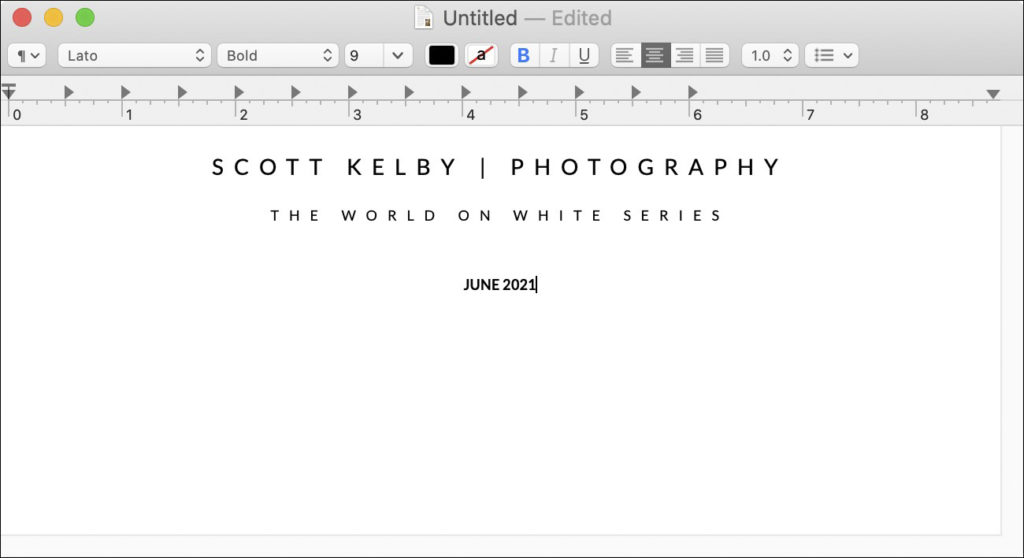Click in THE WORLD ON WHITE SERIES line

click(x=496, y=216)
